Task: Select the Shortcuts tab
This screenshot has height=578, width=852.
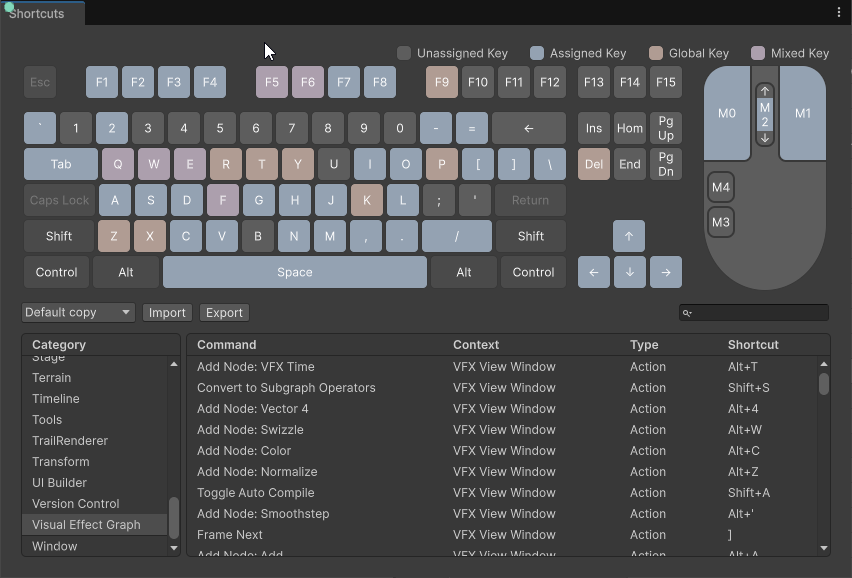Action: pyautogui.click(x=37, y=14)
